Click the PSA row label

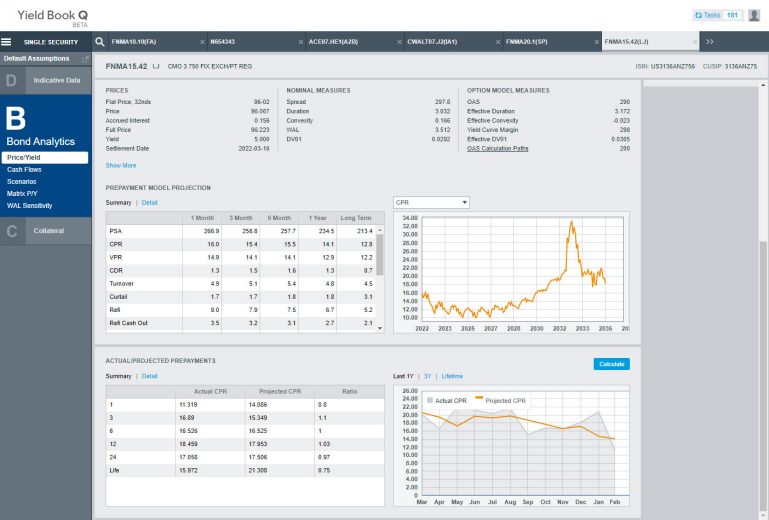(x=115, y=231)
